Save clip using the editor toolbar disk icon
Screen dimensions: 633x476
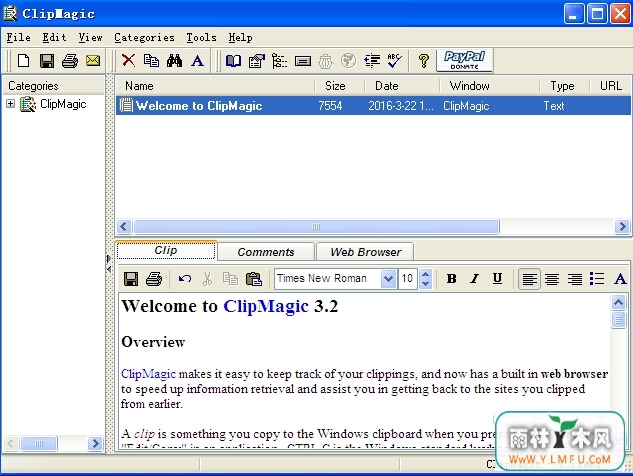[x=131, y=279]
